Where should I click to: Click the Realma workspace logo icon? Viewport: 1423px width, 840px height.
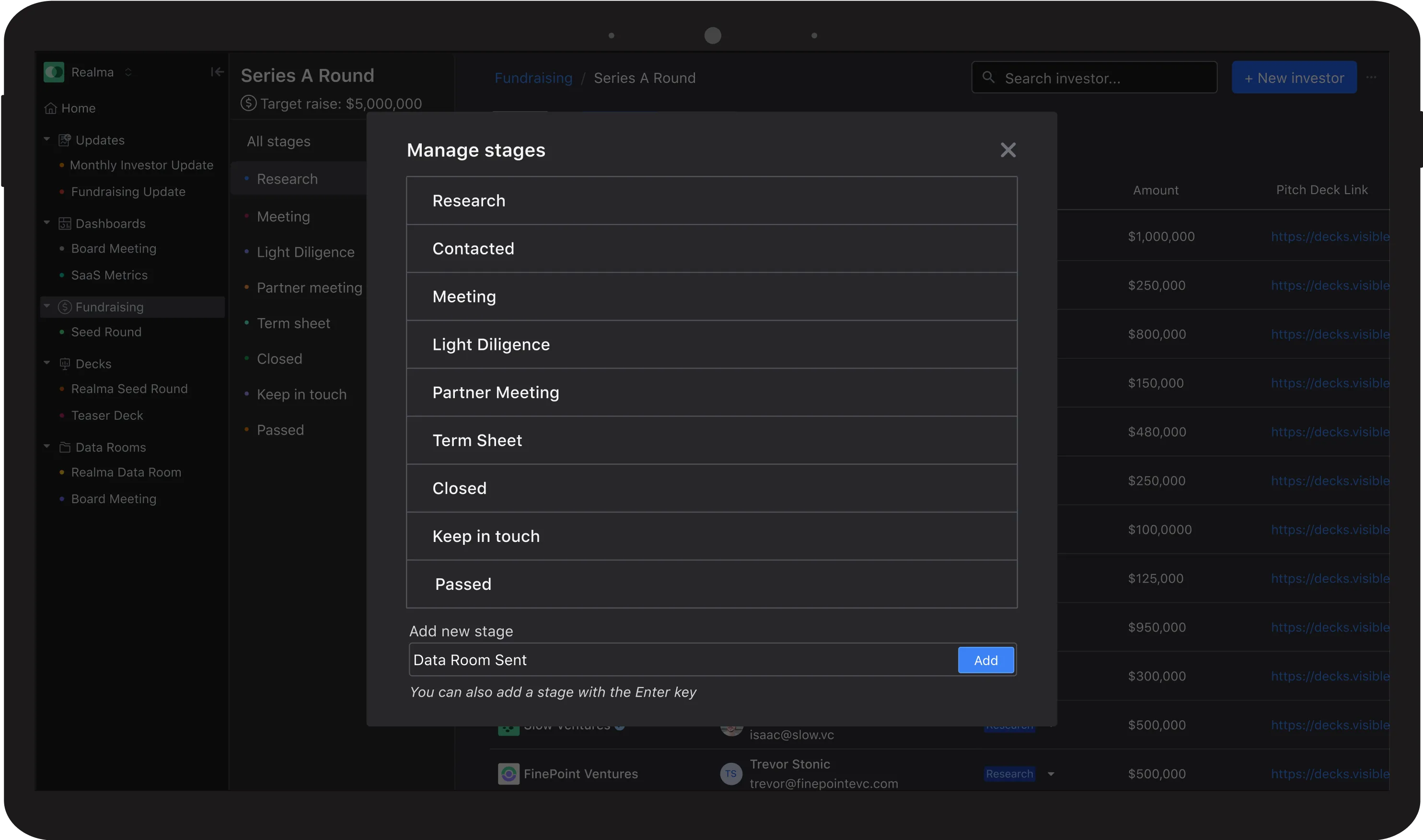coord(54,72)
